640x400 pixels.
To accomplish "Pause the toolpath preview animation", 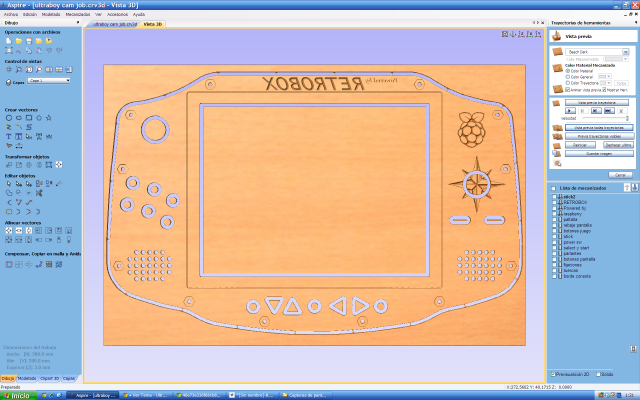I will click(583, 111).
